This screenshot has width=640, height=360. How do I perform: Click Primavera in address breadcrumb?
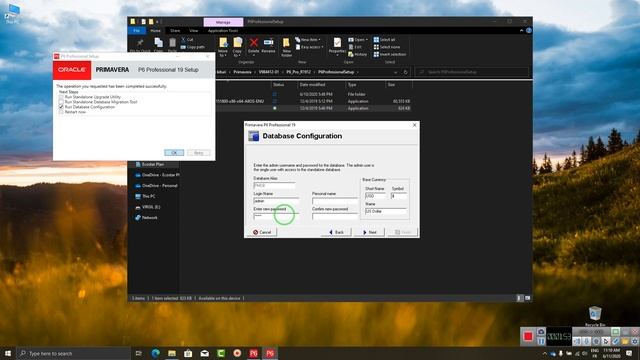point(242,72)
